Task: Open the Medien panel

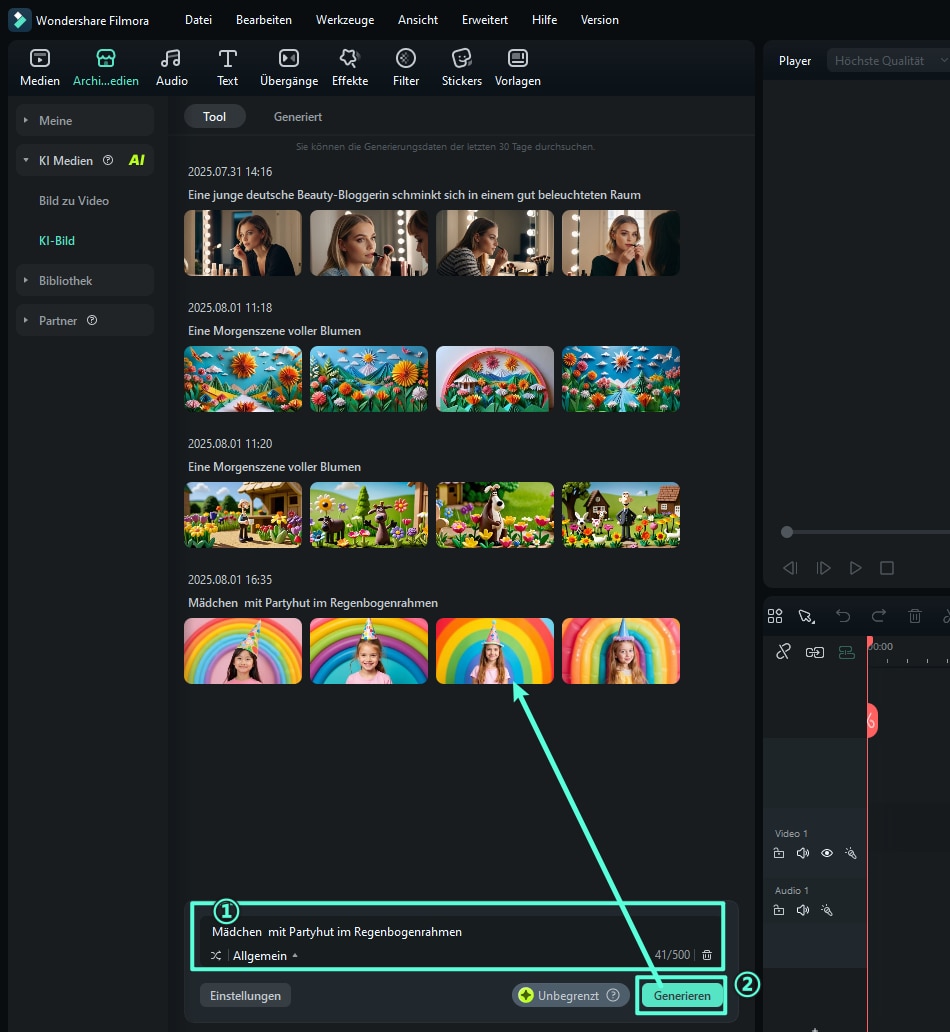Action: click(40, 68)
